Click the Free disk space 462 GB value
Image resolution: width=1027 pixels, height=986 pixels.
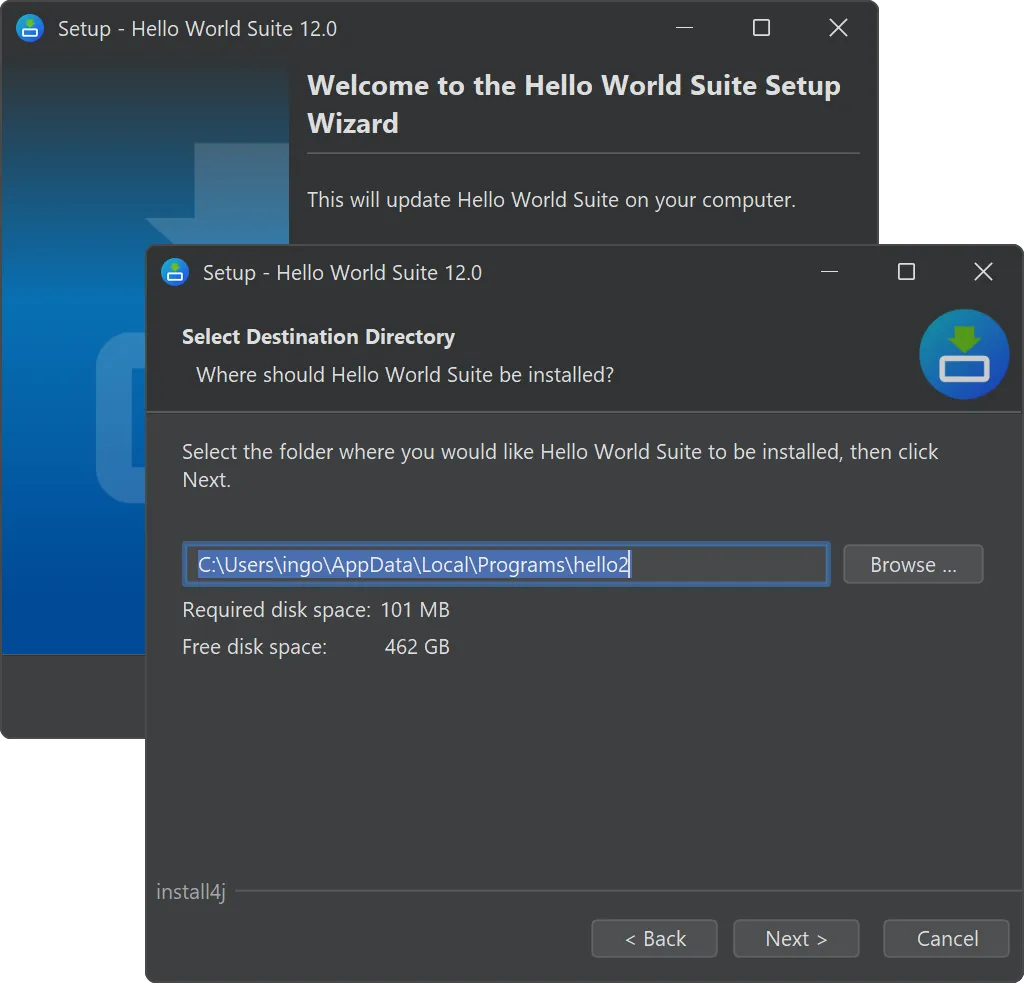pos(417,647)
